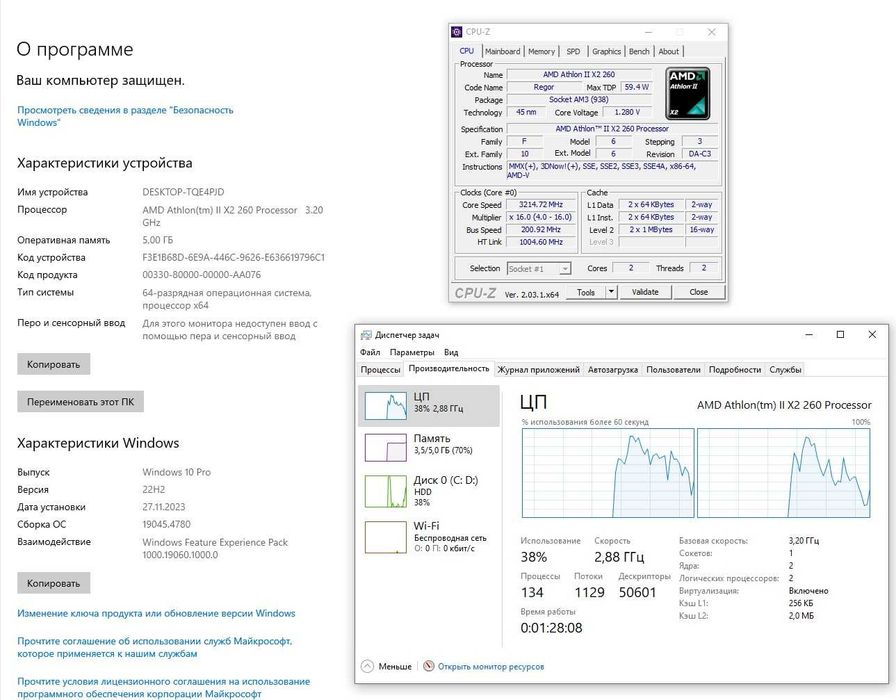This screenshot has height=700, width=896.
Task: Select the Производительность tab
Action: 449,369
